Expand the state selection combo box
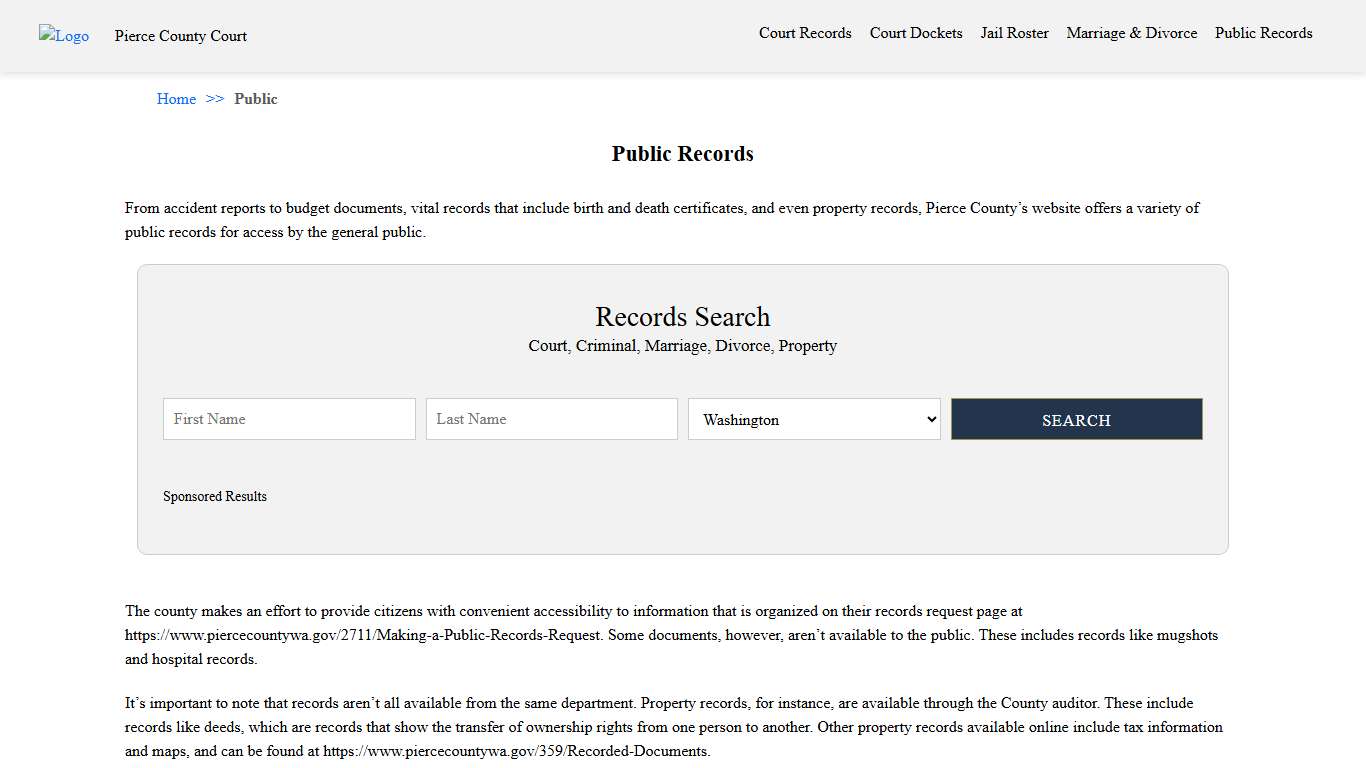This screenshot has width=1366, height=768. (813, 419)
